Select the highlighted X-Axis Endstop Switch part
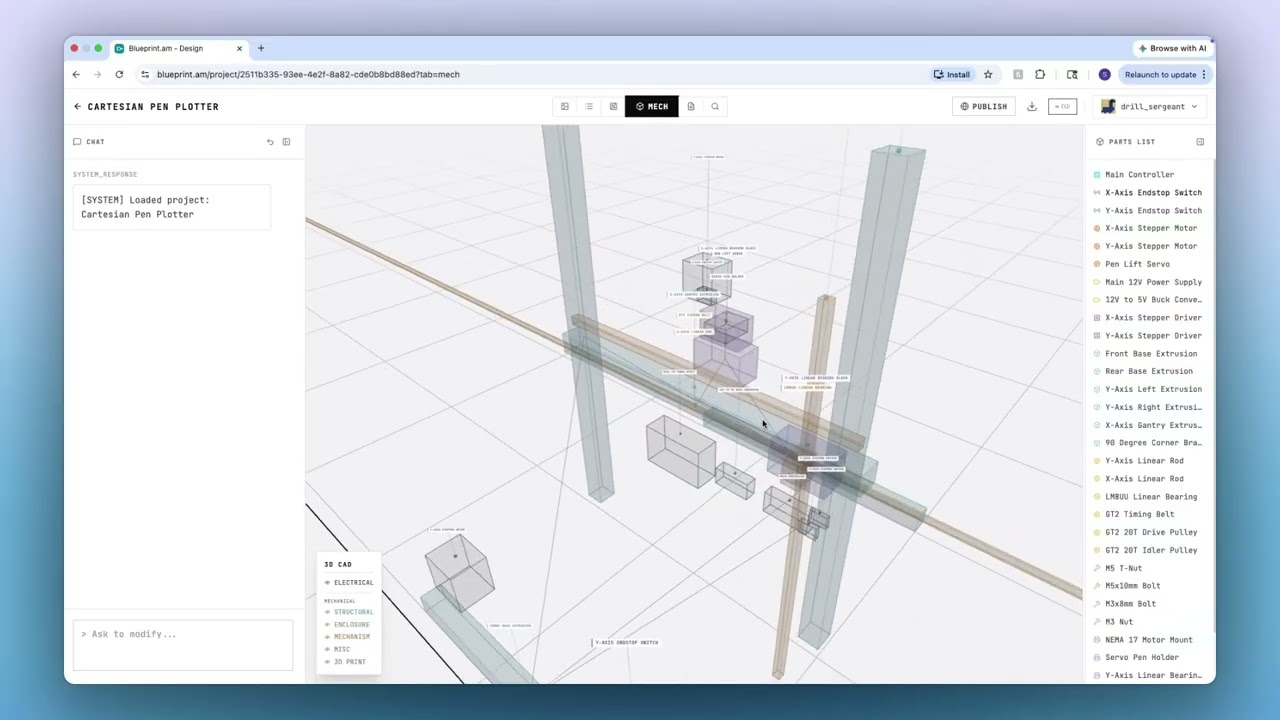This screenshot has width=1280, height=720. click(1153, 193)
